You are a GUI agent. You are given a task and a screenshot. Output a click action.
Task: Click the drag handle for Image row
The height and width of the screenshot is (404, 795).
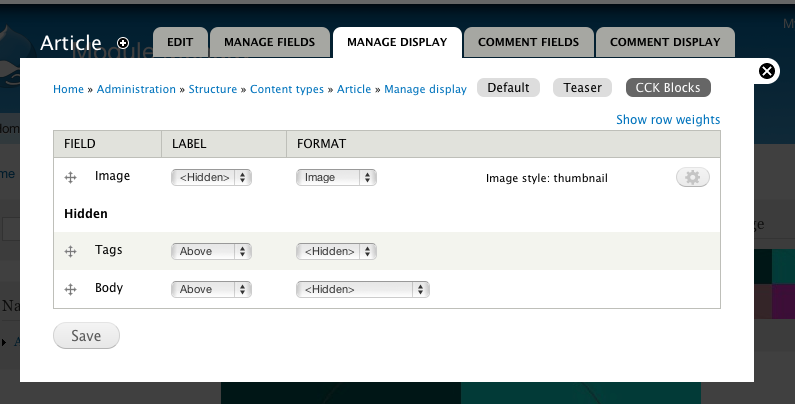71,177
